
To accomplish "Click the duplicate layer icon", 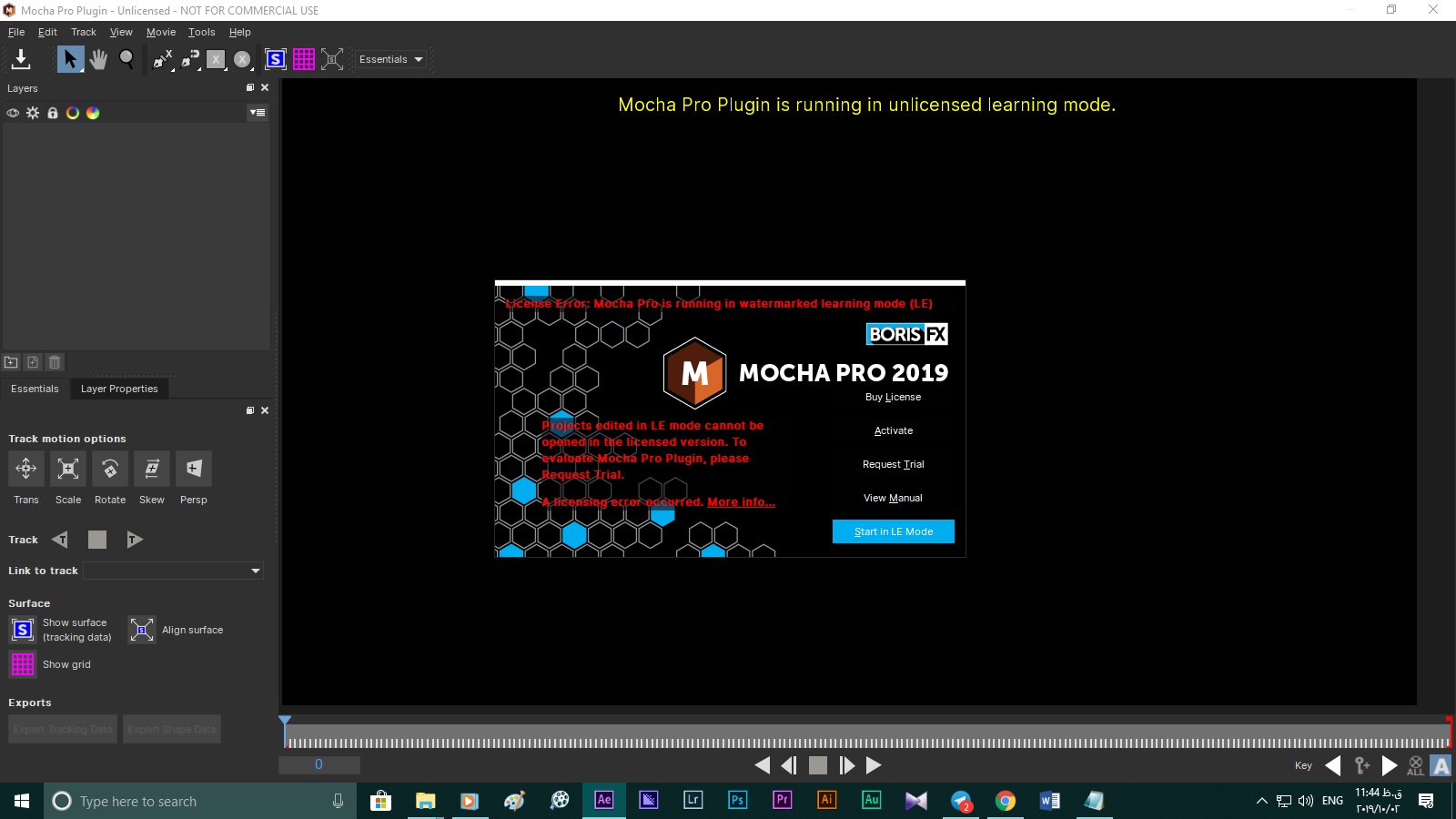I will [33, 362].
